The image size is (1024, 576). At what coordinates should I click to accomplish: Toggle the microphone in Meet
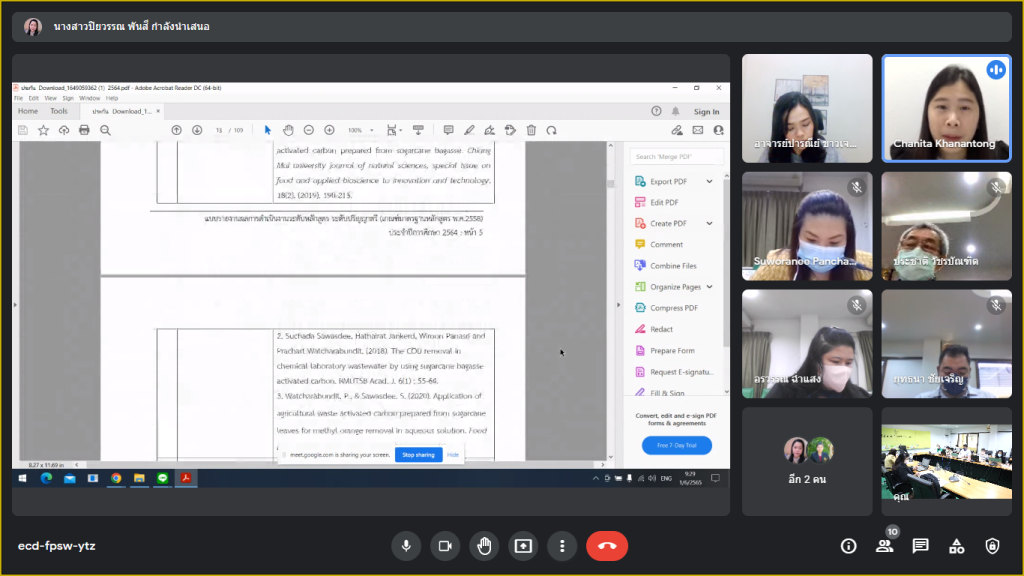pos(406,546)
